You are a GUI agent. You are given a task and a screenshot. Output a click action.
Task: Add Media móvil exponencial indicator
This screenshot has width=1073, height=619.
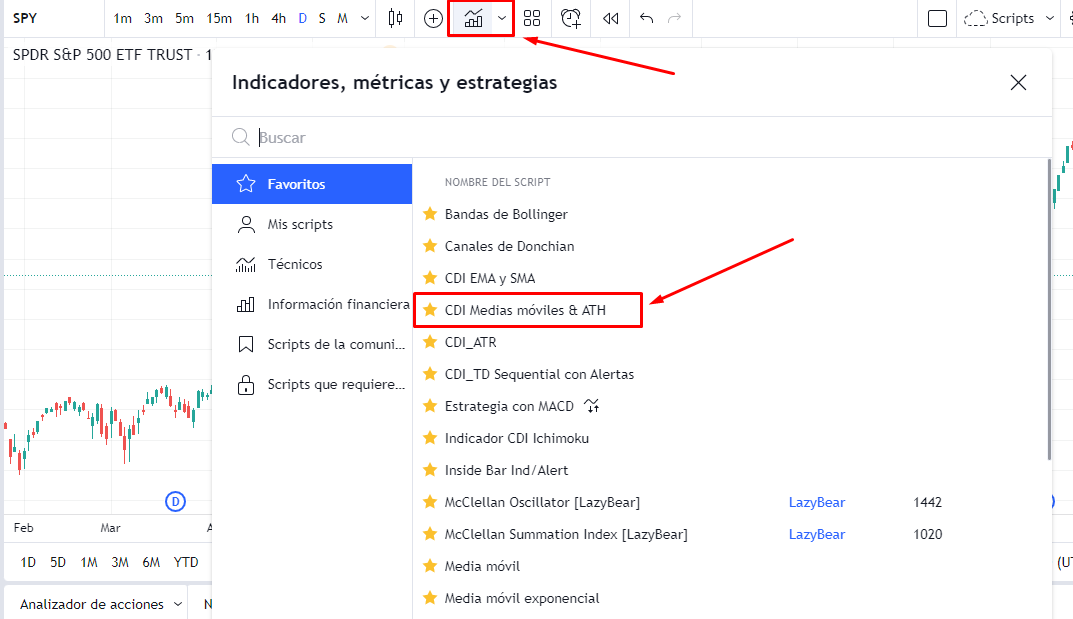(522, 598)
